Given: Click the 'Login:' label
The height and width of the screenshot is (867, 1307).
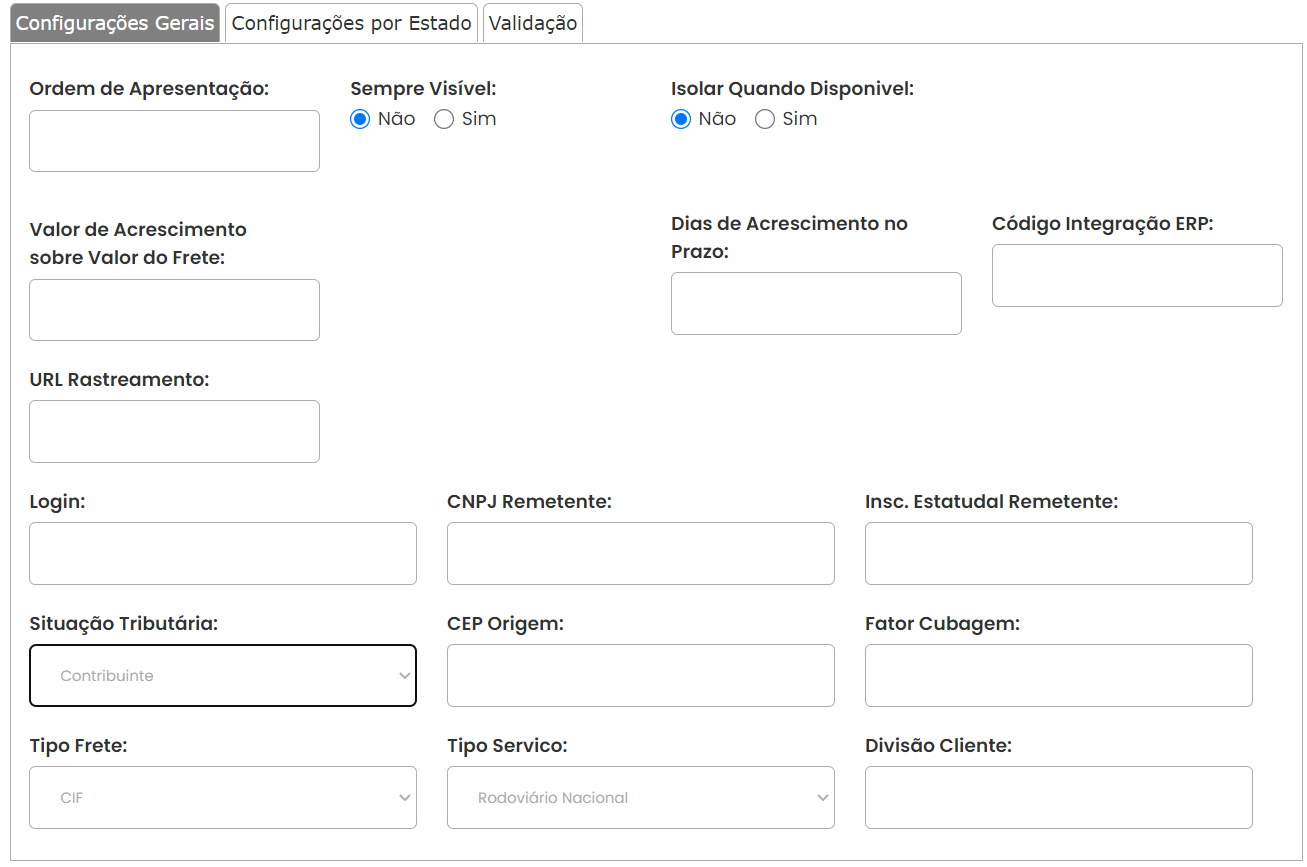Looking at the screenshot, I should click(x=58, y=501).
